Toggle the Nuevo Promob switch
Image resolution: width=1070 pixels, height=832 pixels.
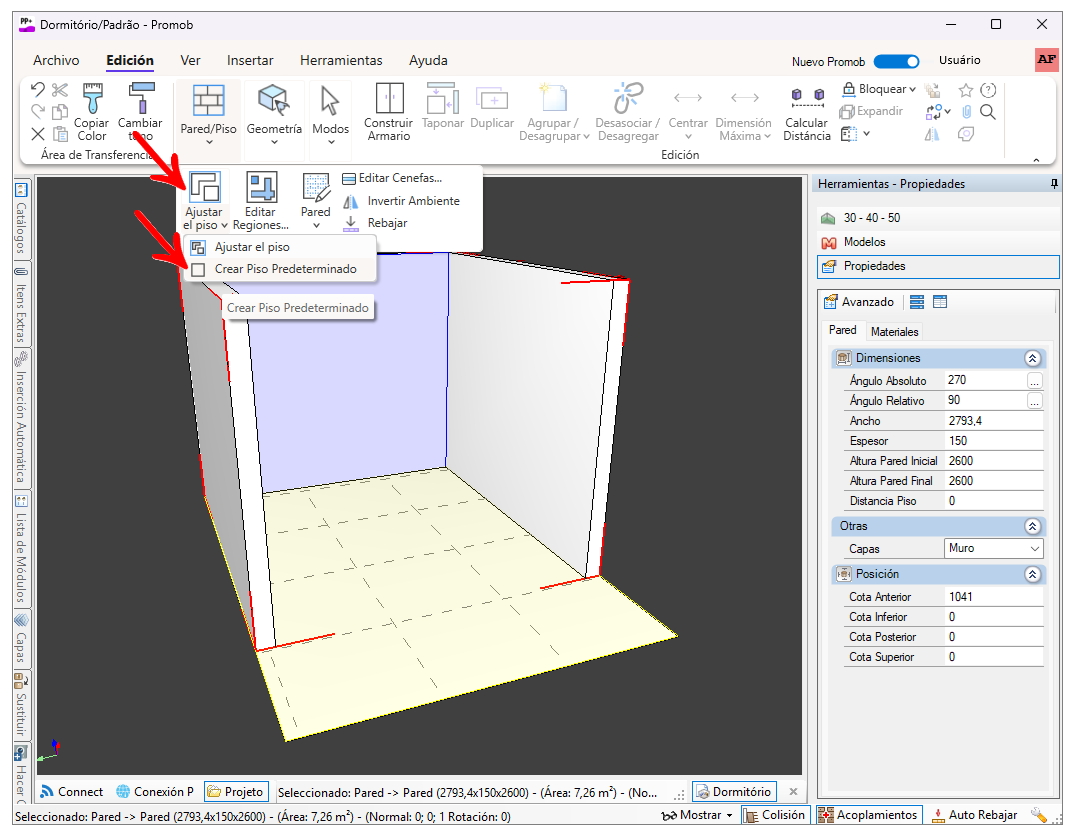pos(896,61)
